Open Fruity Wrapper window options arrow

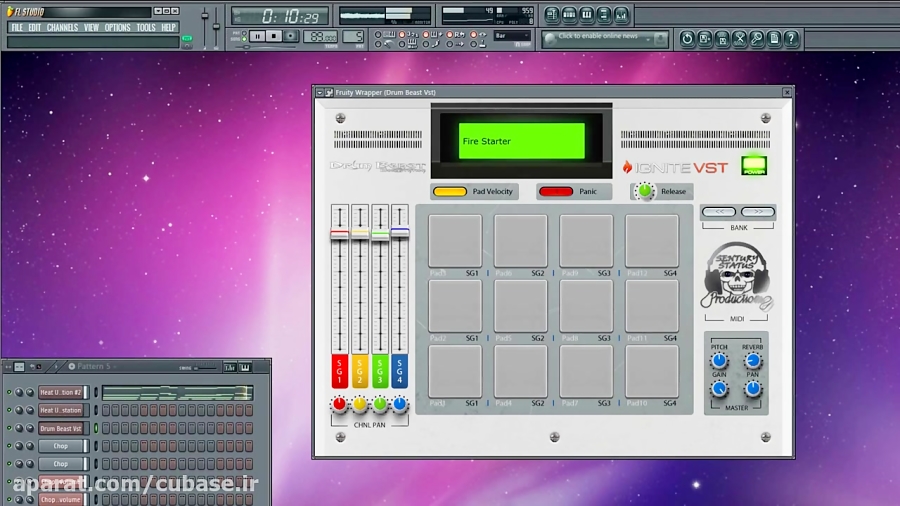click(320, 92)
